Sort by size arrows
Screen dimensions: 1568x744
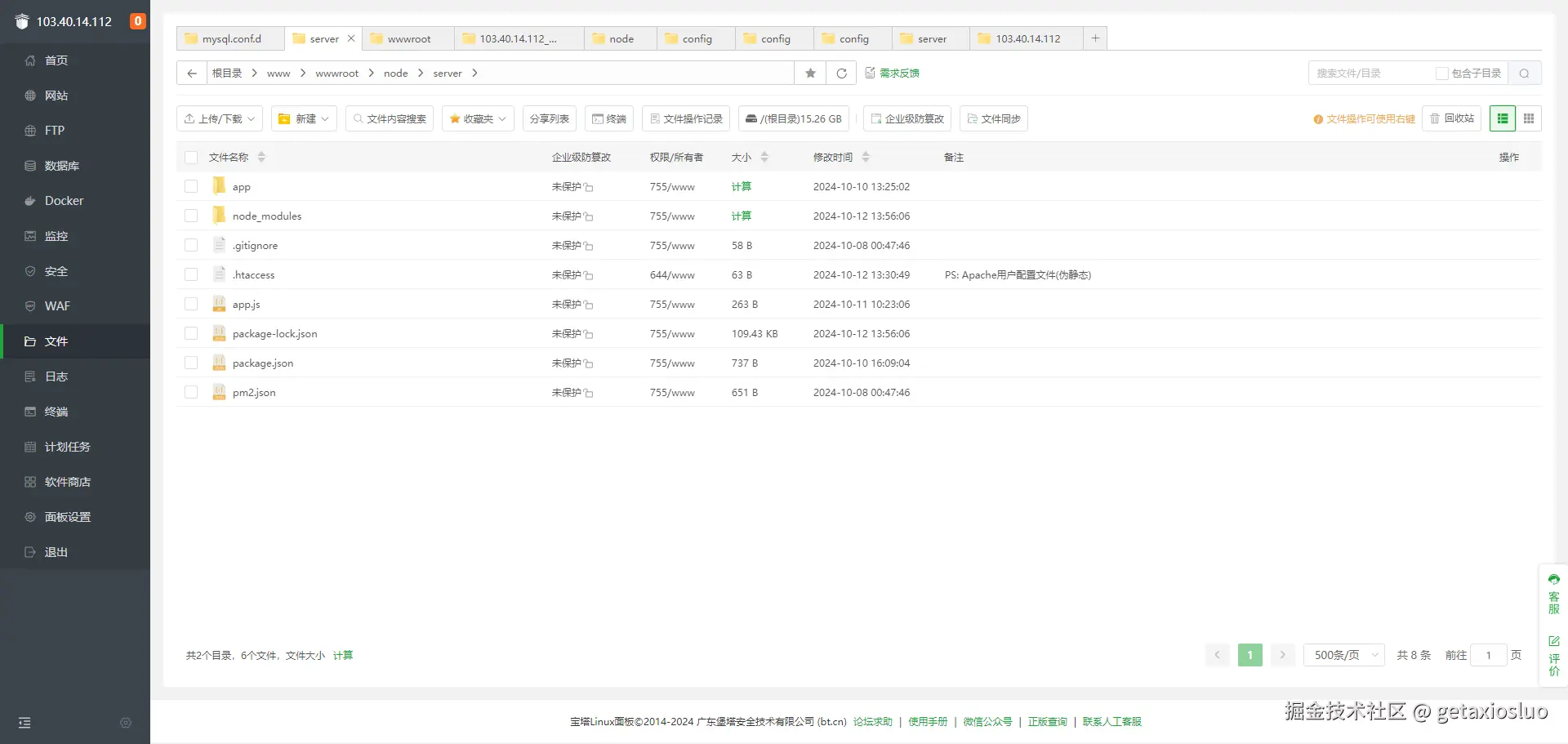pyautogui.click(x=764, y=157)
